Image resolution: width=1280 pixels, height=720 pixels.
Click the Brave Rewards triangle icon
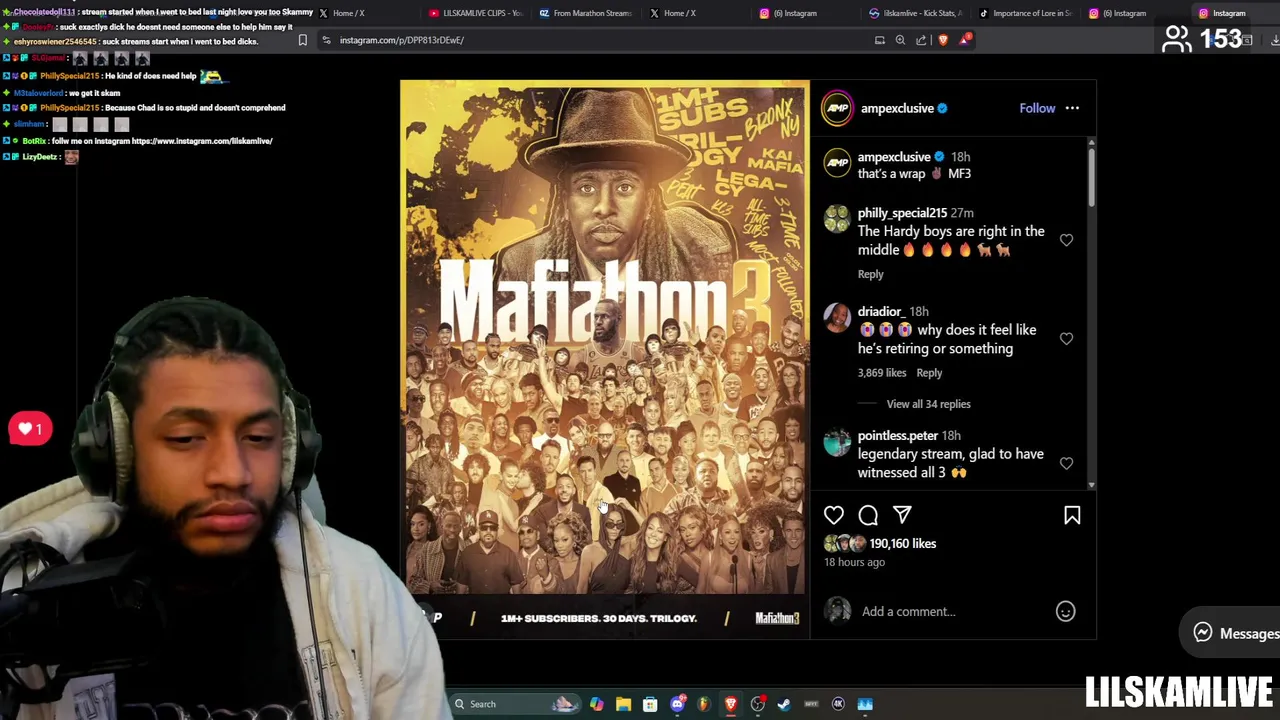click(x=964, y=40)
